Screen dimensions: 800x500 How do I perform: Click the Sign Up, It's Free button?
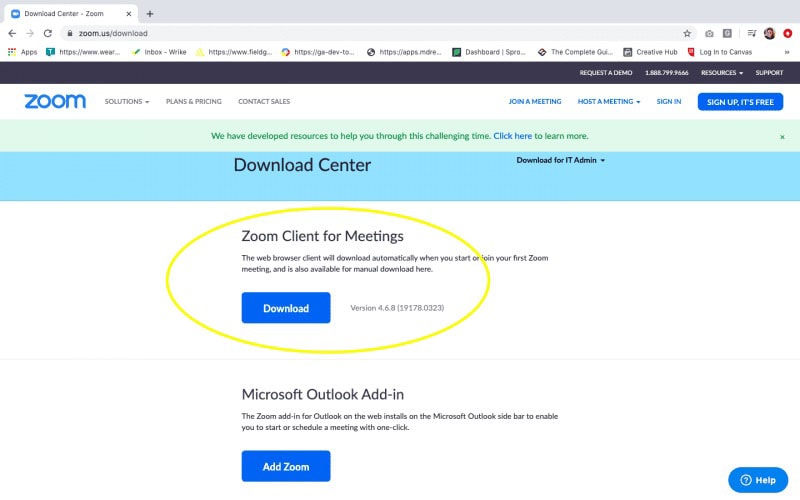pyautogui.click(x=740, y=102)
